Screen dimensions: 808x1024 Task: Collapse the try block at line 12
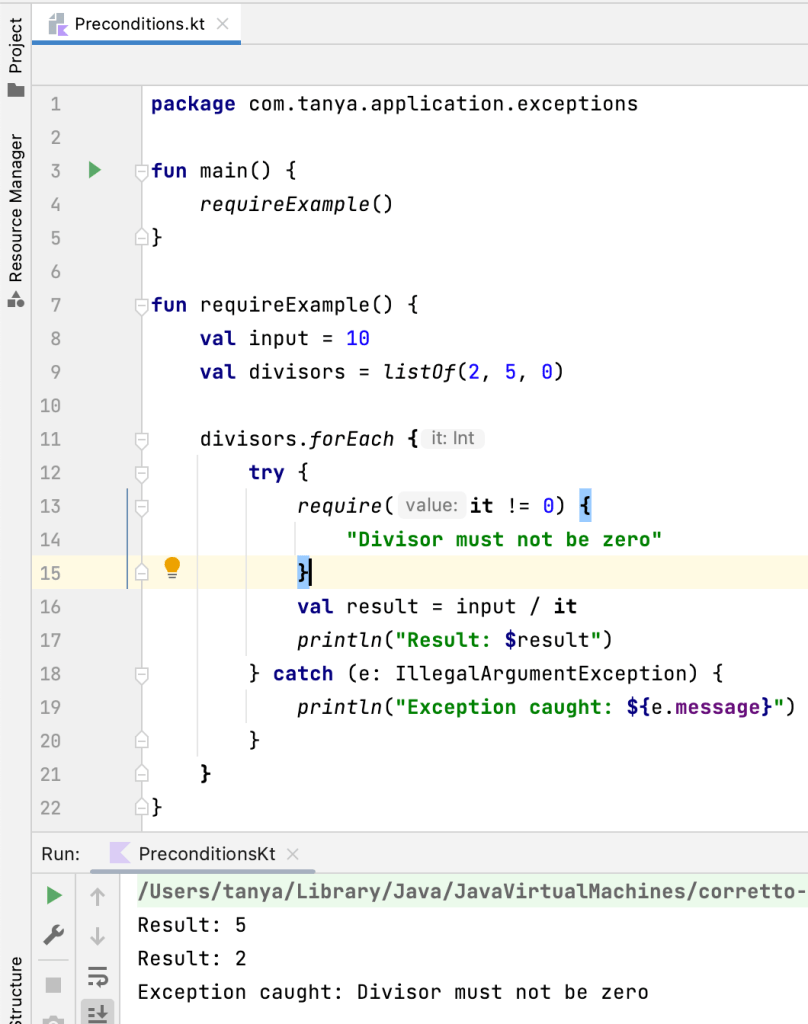142,473
